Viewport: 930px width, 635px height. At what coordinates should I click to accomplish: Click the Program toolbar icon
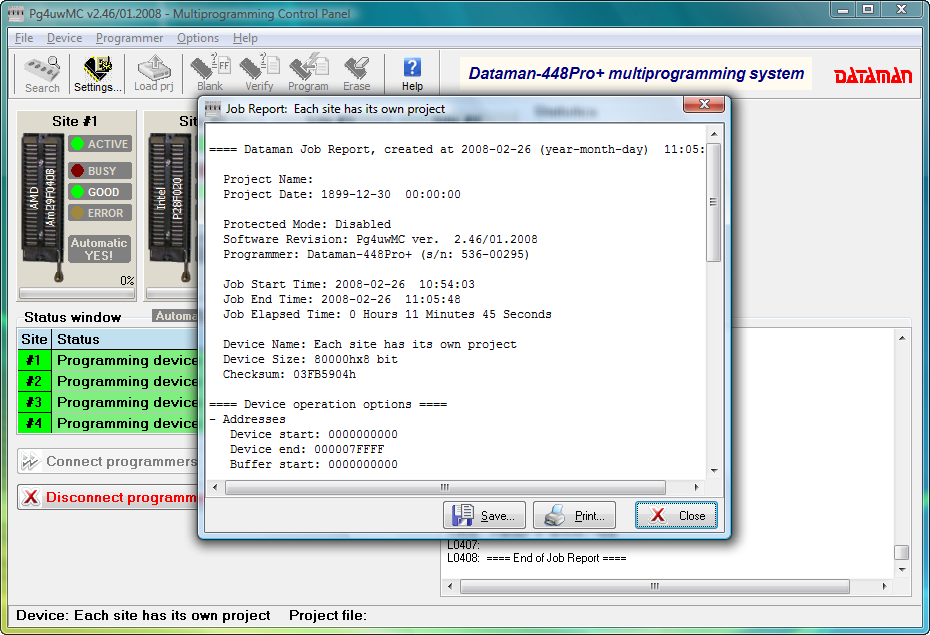pyautogui.click(x=308, y=74)
